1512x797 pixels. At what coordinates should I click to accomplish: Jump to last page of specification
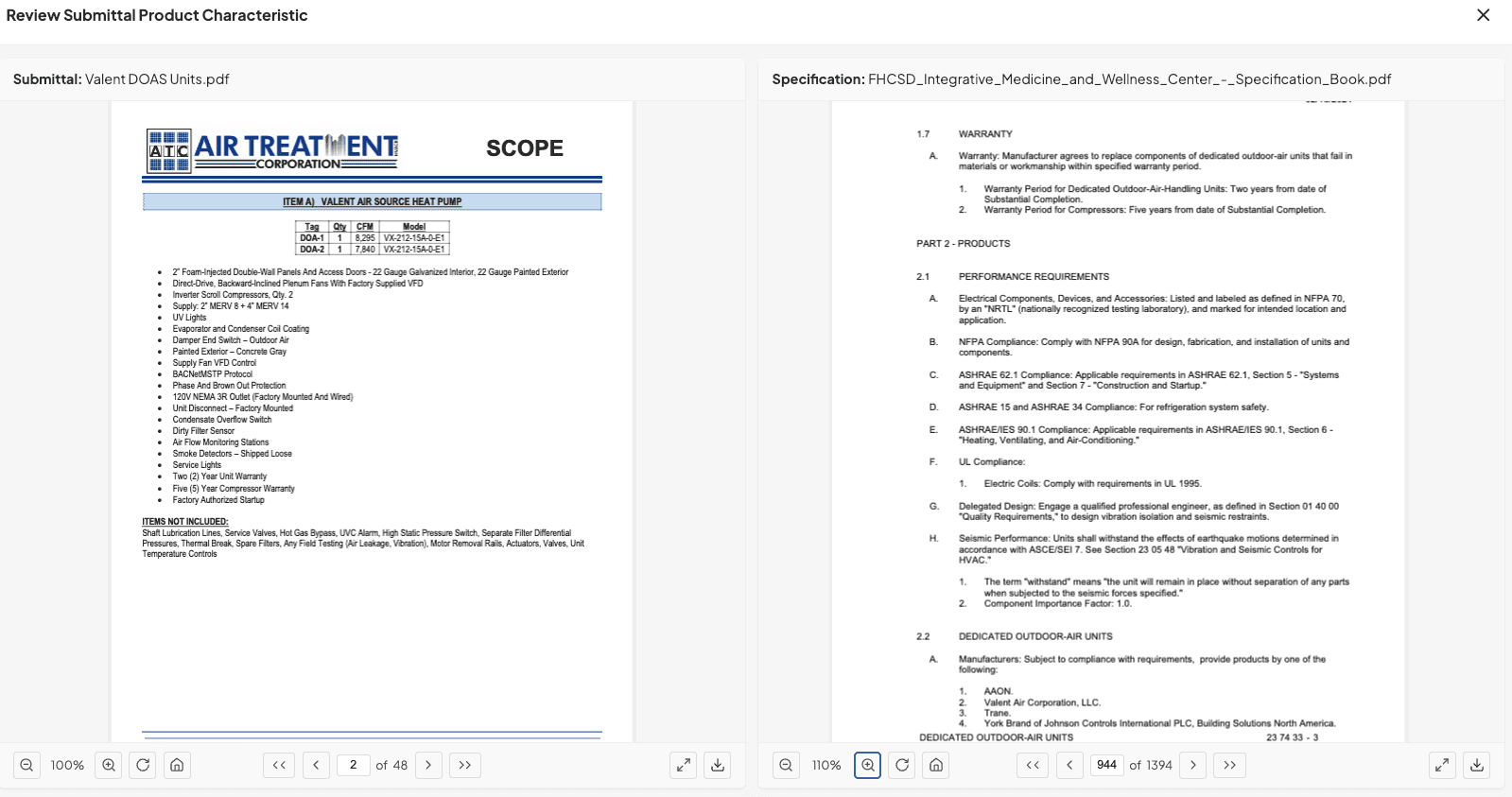point(1230,765)
